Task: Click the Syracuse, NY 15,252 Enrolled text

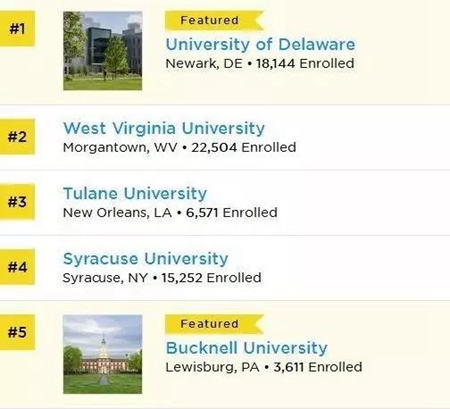Action: (x=162, y=278)
